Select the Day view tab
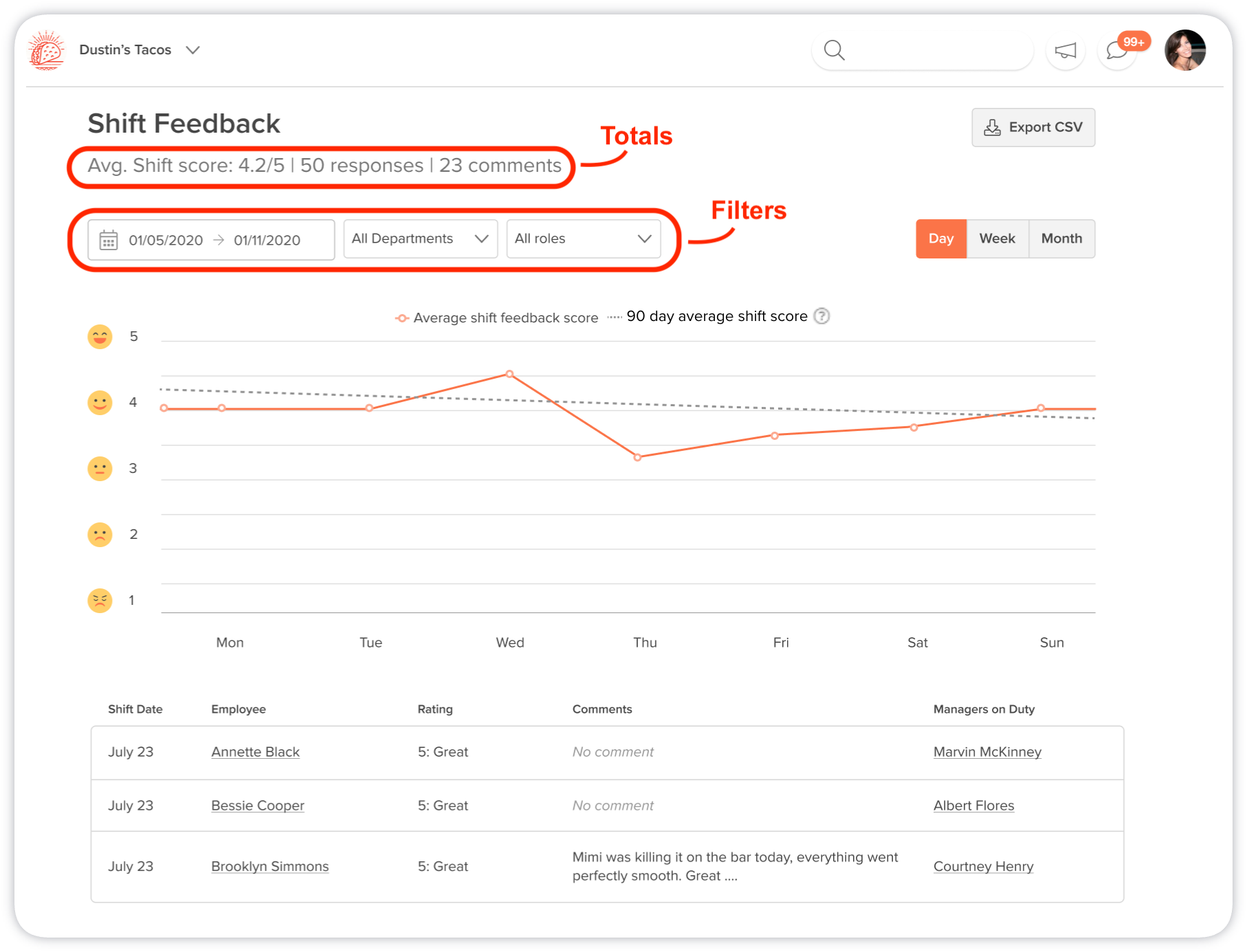 tap(941, 239)
